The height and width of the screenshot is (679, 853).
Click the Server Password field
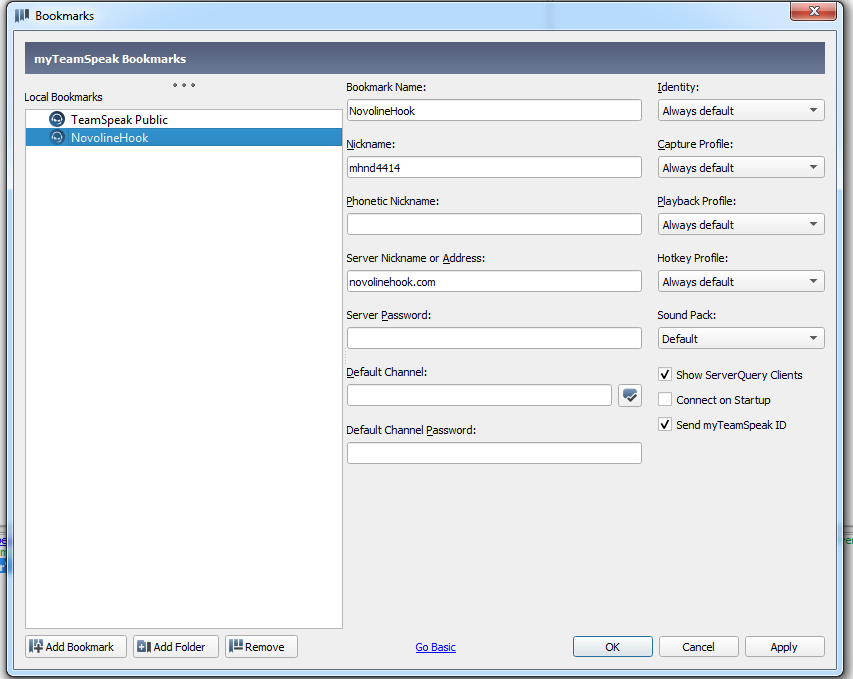point(494,338)
